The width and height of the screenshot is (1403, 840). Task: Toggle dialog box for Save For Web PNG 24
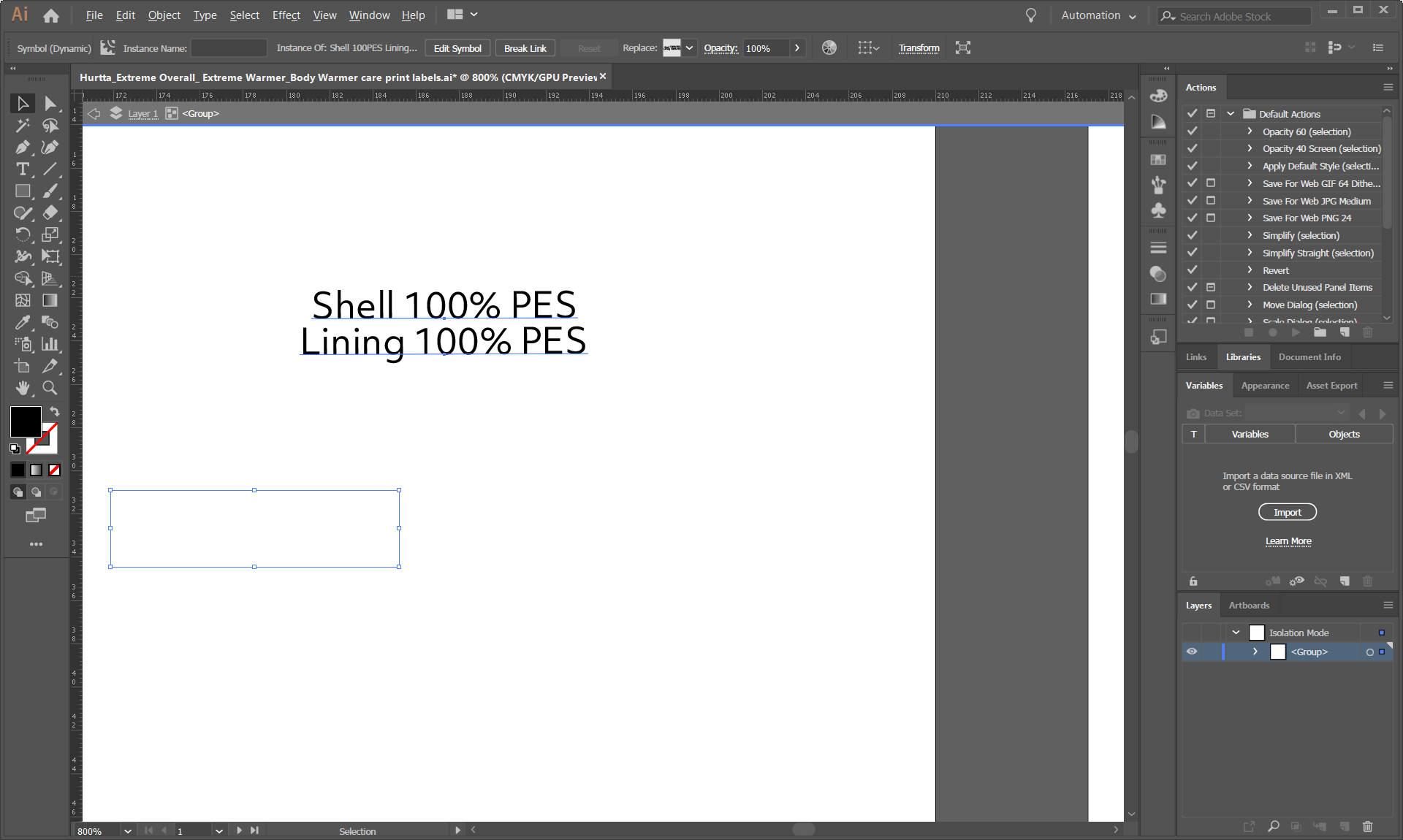1211,218
